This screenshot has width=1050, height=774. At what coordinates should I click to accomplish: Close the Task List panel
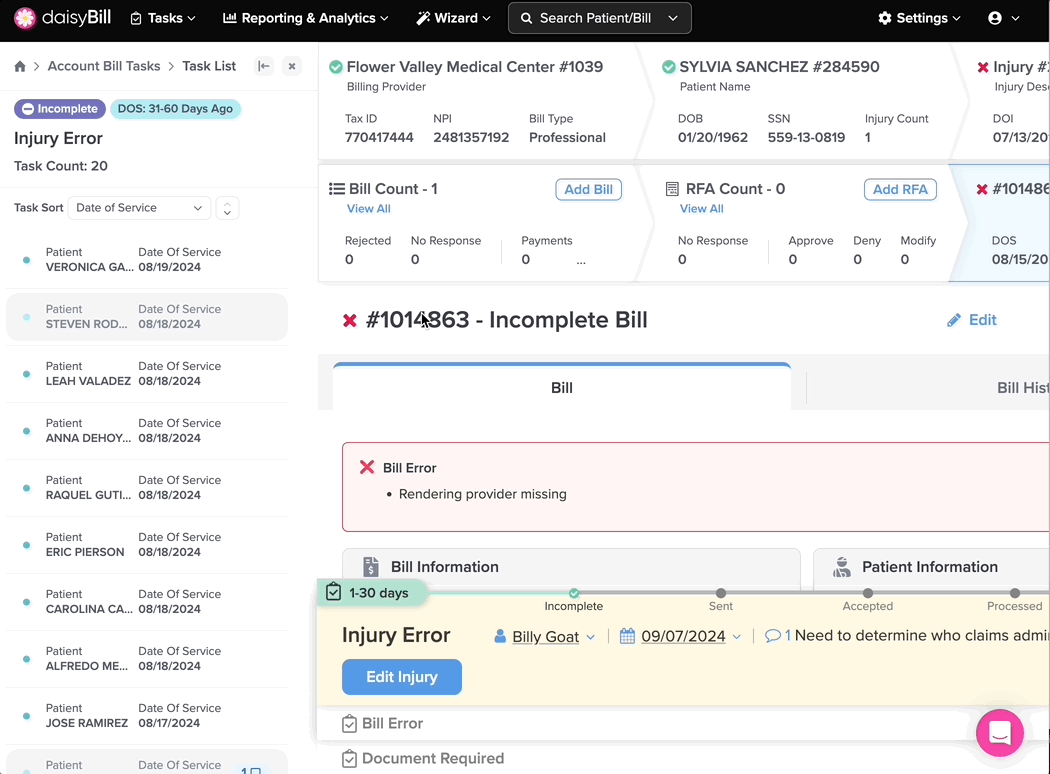[292, 66]
